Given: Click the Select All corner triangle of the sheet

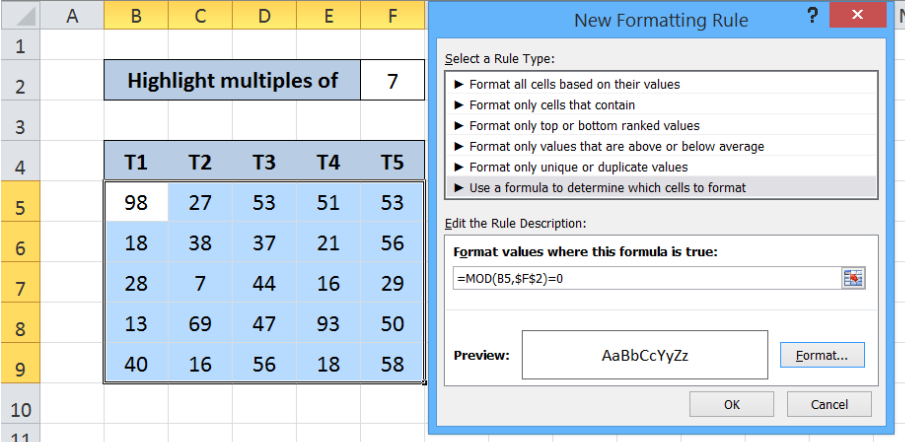Looking at the screenshot, I should click(x=20, y=14).
